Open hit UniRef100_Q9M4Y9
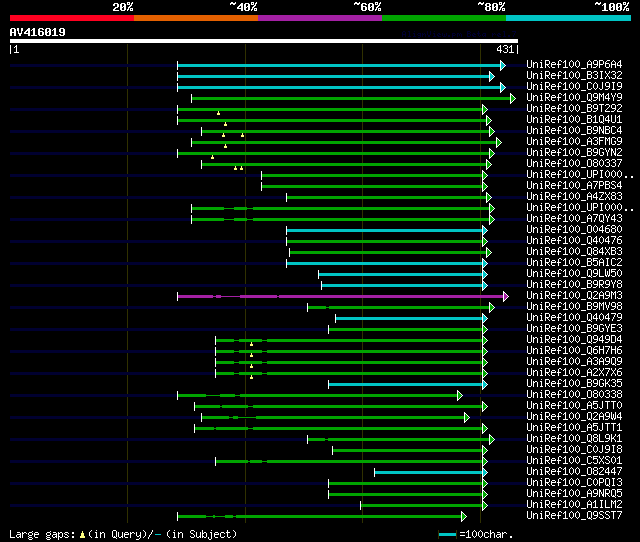The height and width of the screenshot is (542, 640). 574,97
